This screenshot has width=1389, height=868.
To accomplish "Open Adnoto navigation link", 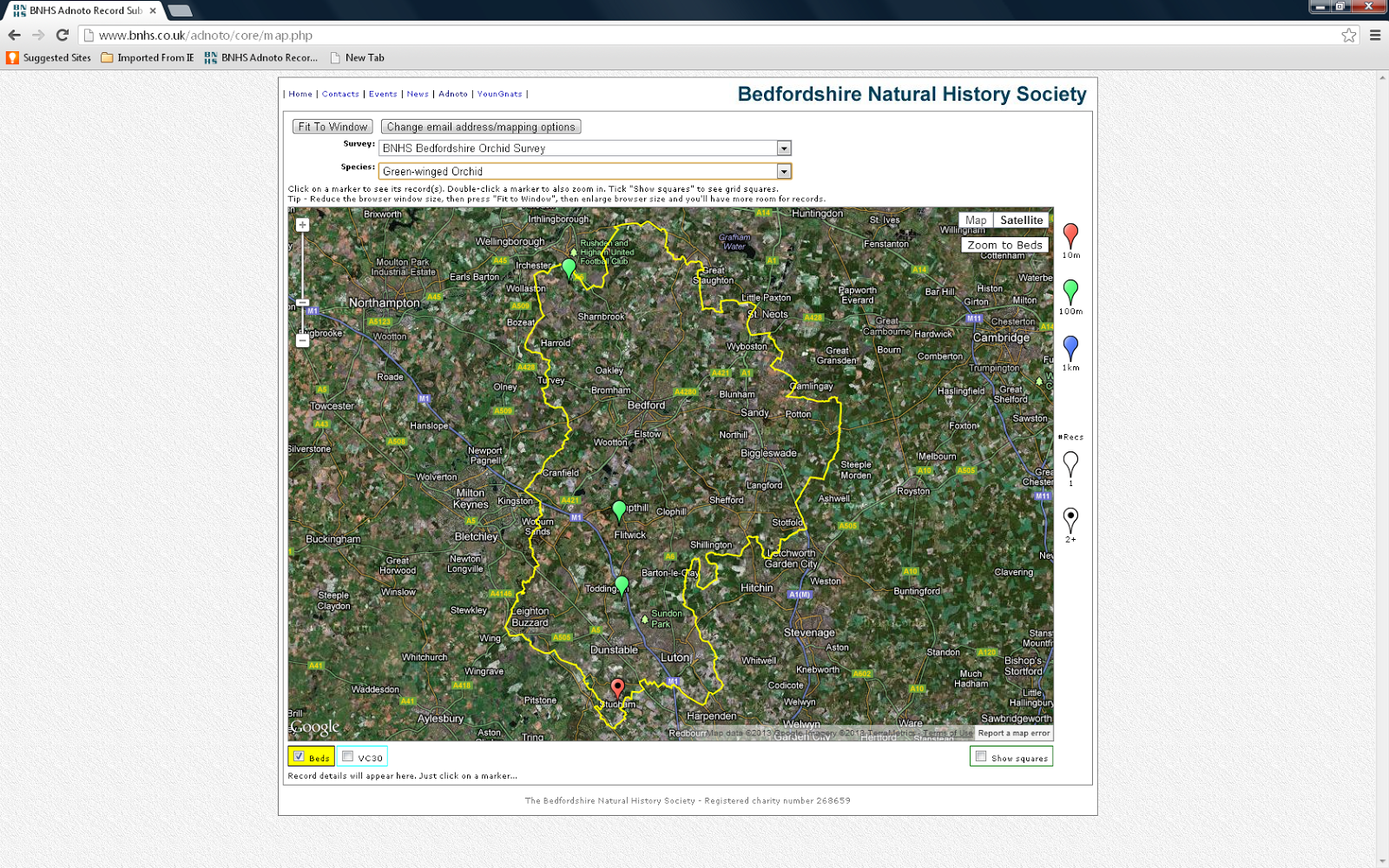I will tap(453, 94).
